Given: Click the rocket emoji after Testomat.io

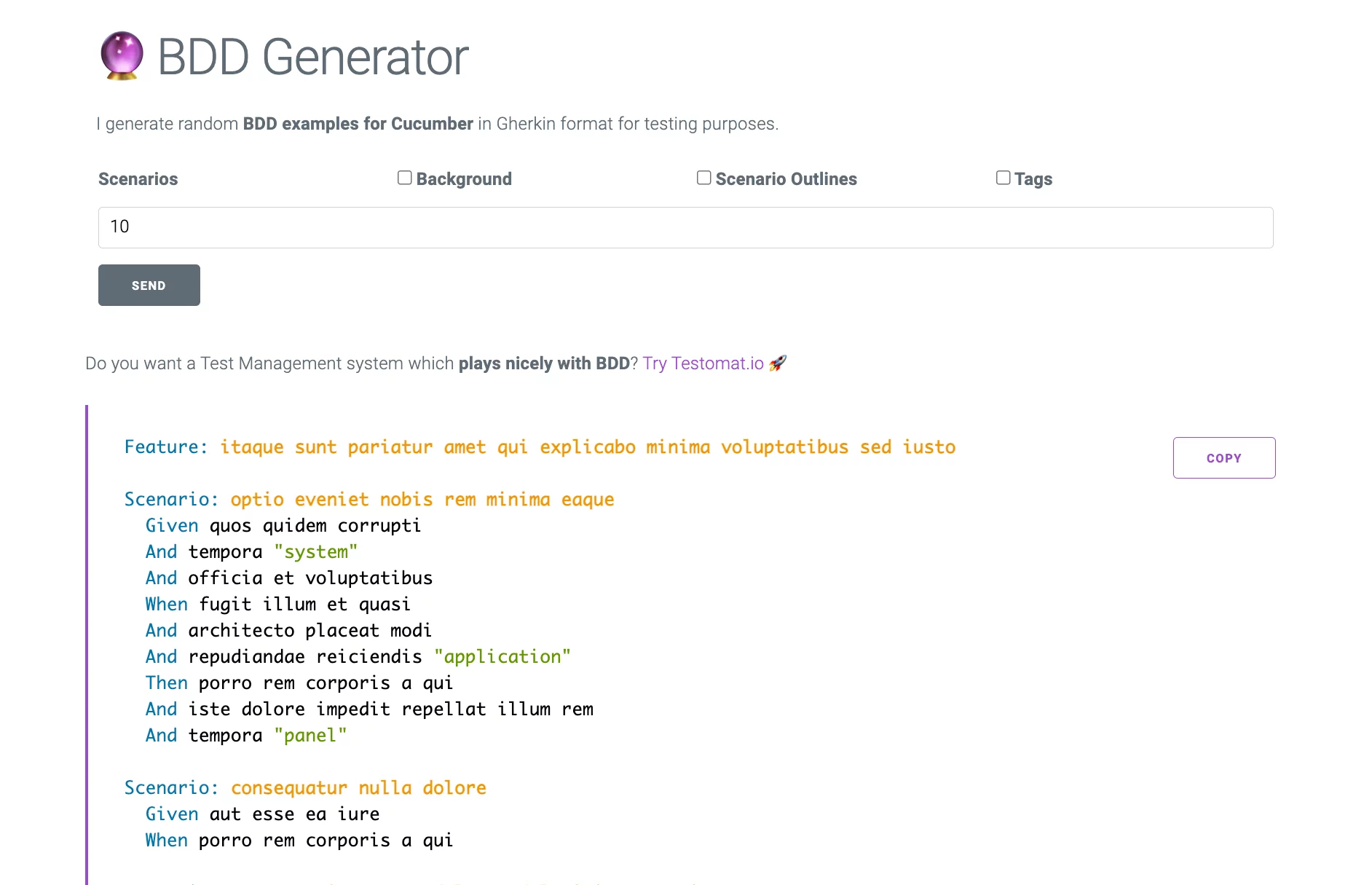Looking at the screenshot, I should click(778, 363).
